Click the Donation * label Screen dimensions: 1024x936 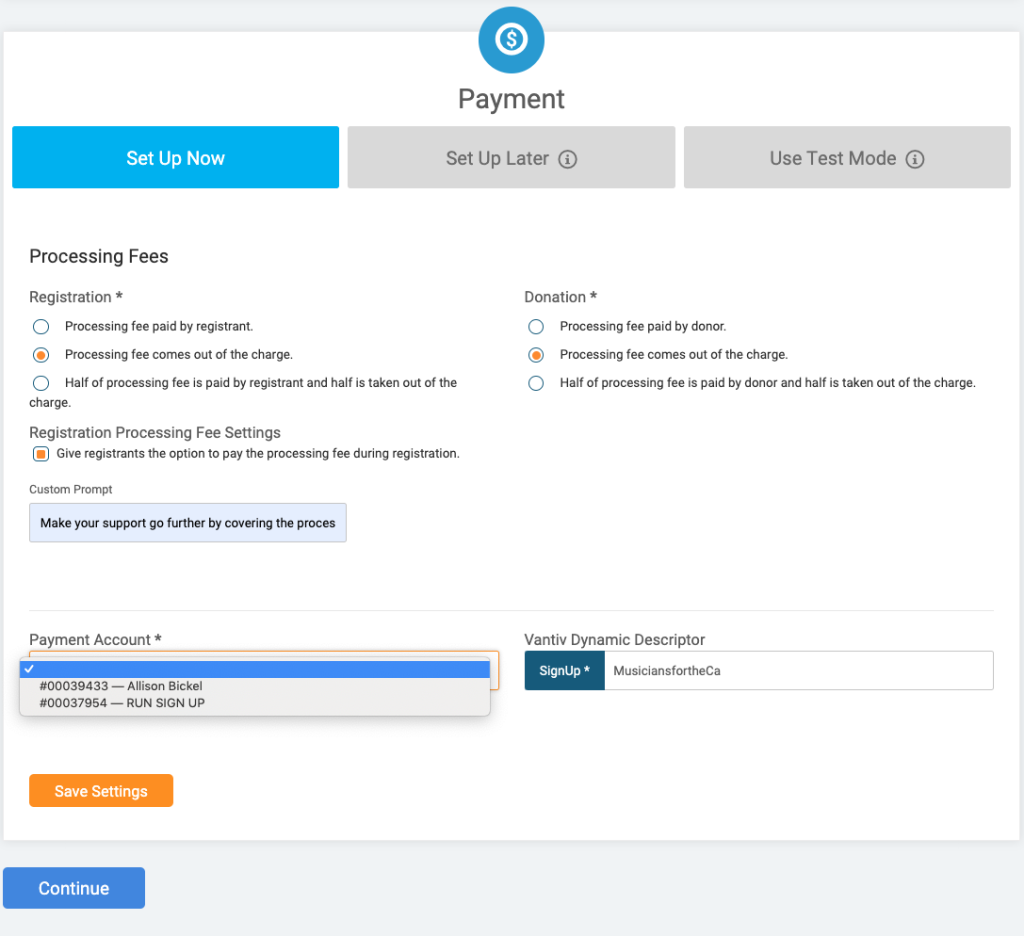click(560, 297)
